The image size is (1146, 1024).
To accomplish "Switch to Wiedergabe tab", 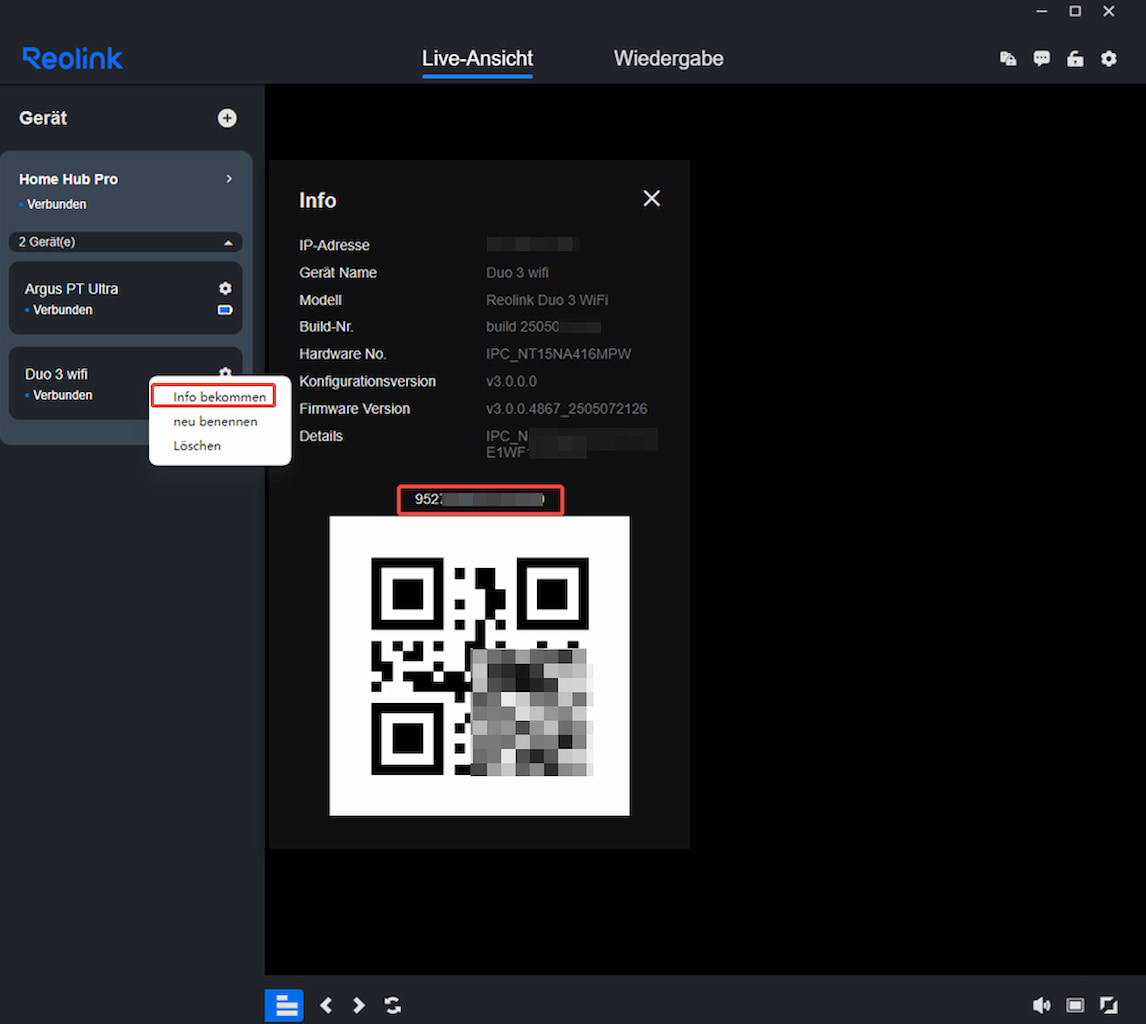I will 669,58.
